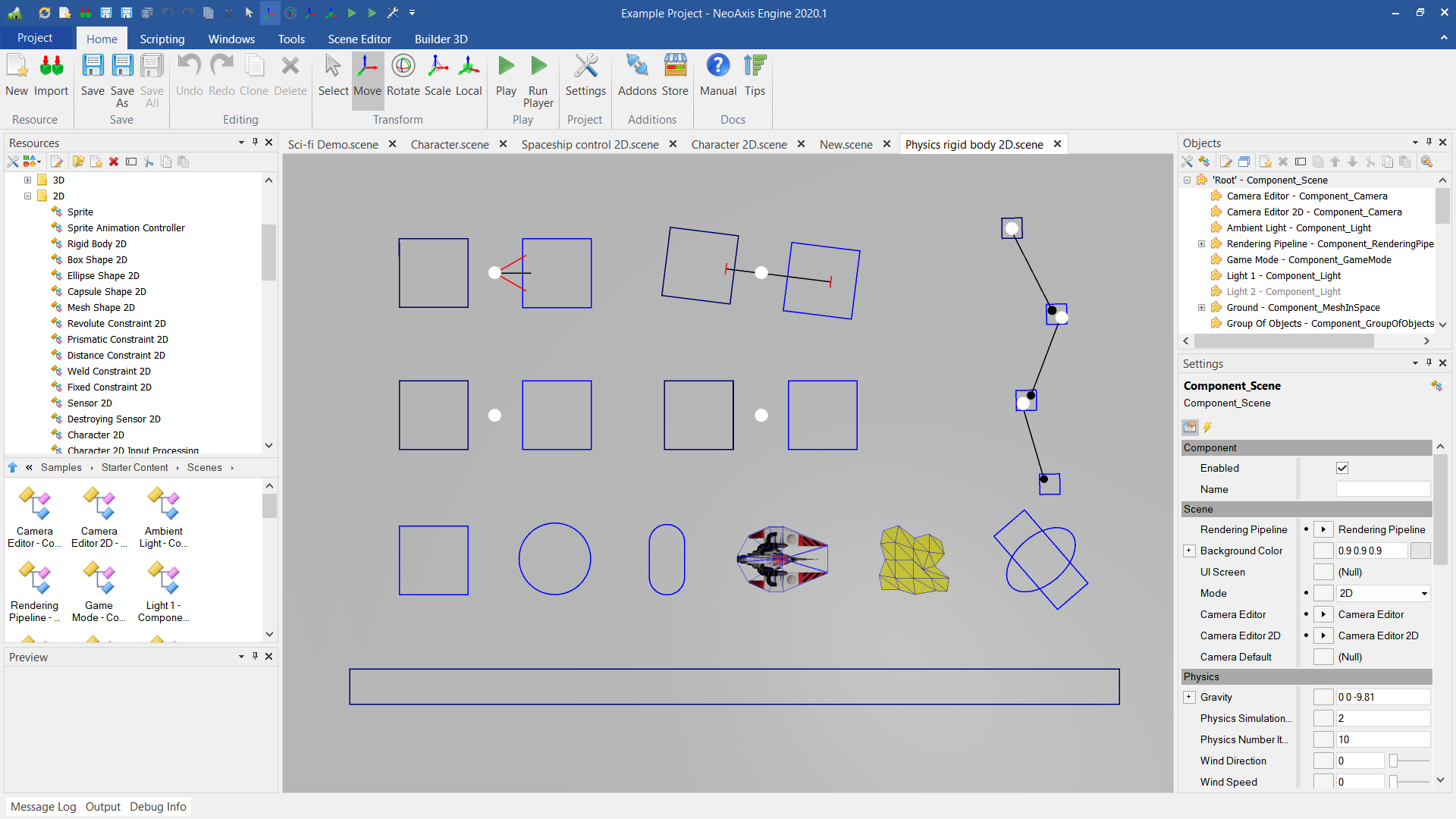Click the Save All button
The height and width of the screenshot is (819, 1456).
152,75
